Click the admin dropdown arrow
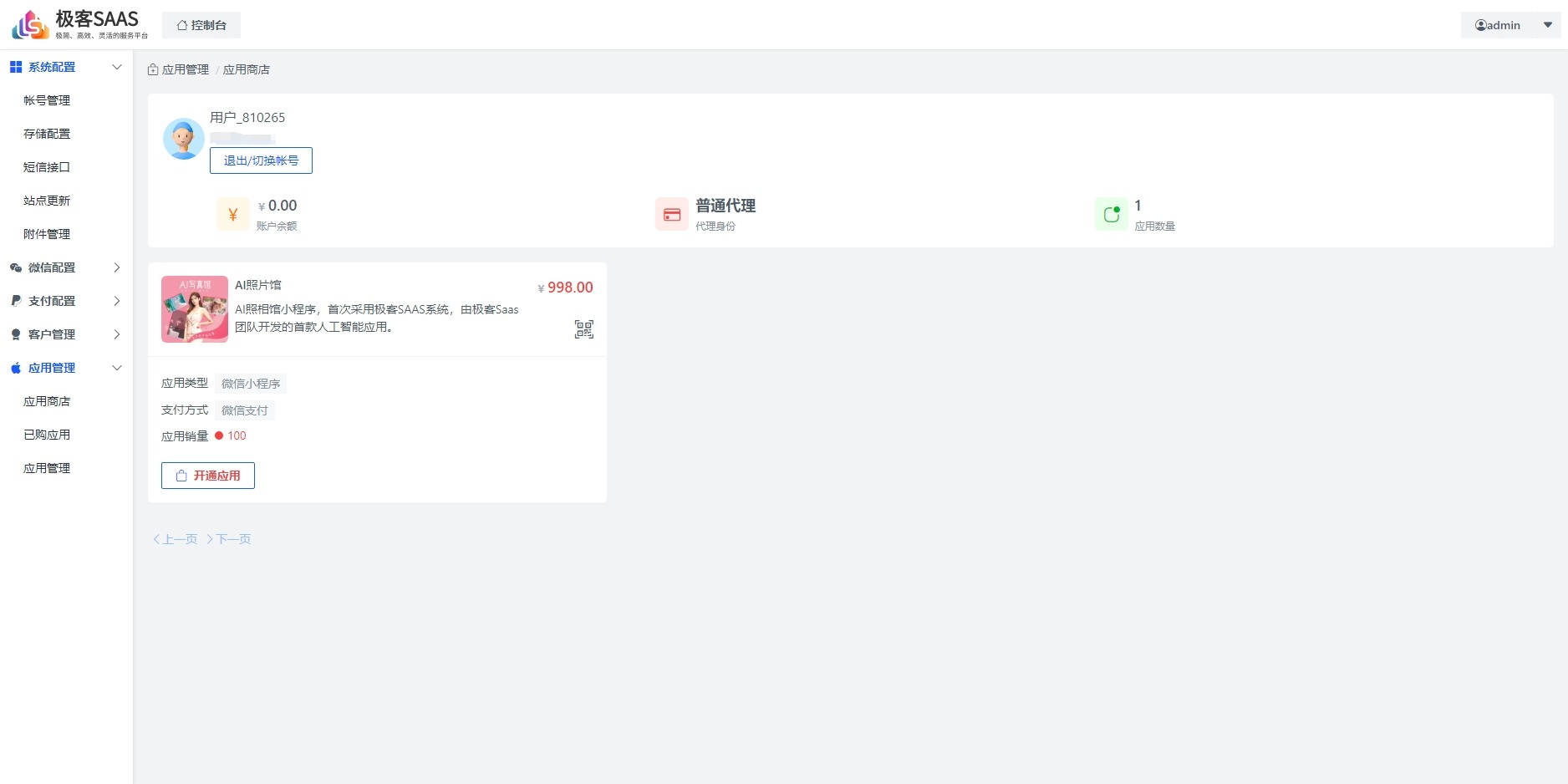The width and height of the screenshot is (1568, 784). [1547, 25]
